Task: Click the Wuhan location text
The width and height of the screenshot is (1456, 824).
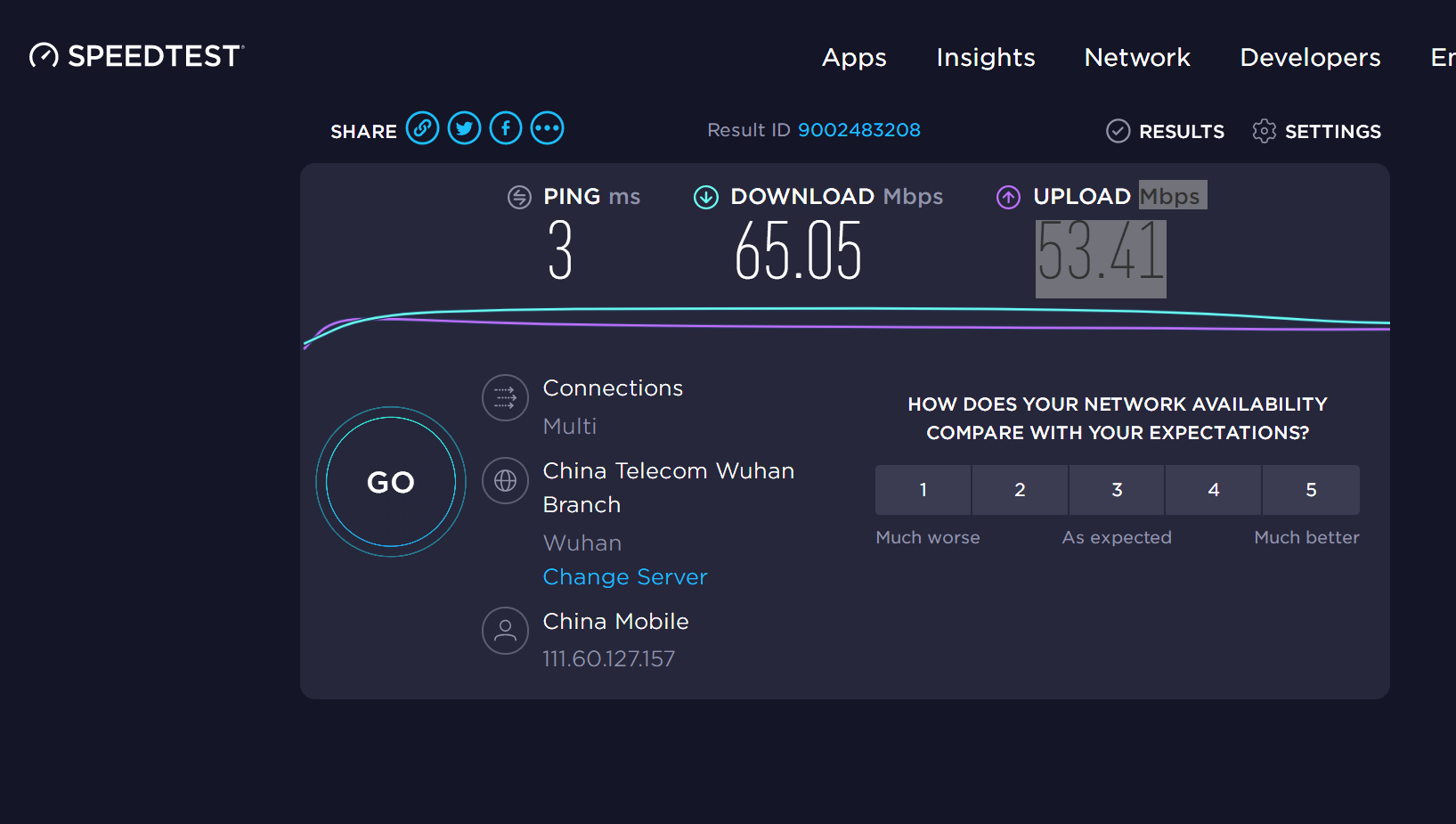Action: tap(582, 543)
